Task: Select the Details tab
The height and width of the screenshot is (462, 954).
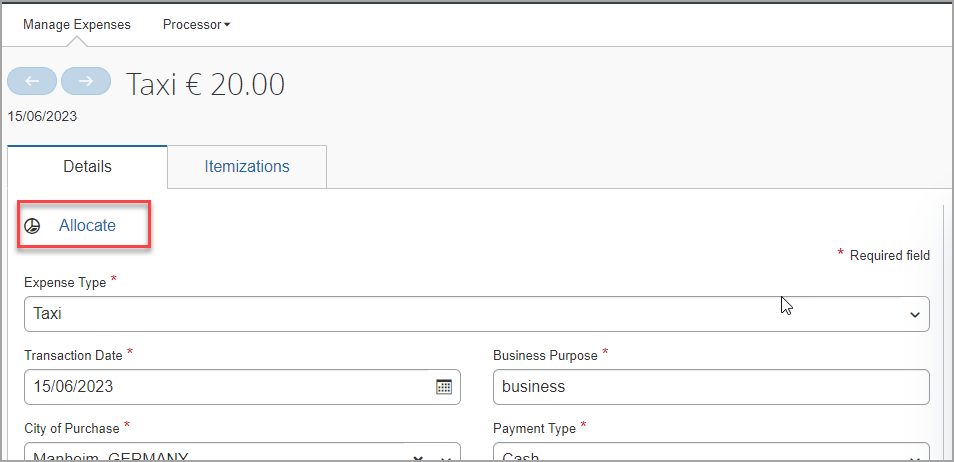Action: pos(88,166)
